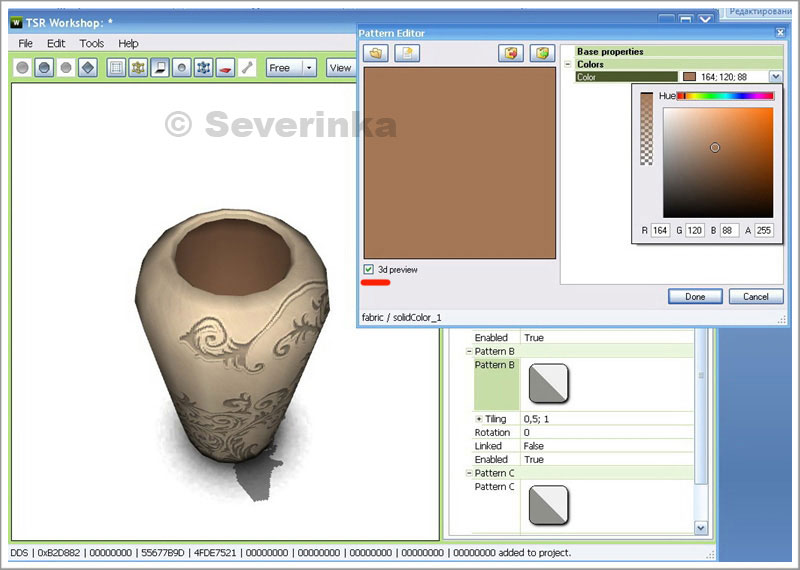Screen dimensions: 800x570
Task: Click the rightmost green box pattern icon
Action: tap(541, 53)
